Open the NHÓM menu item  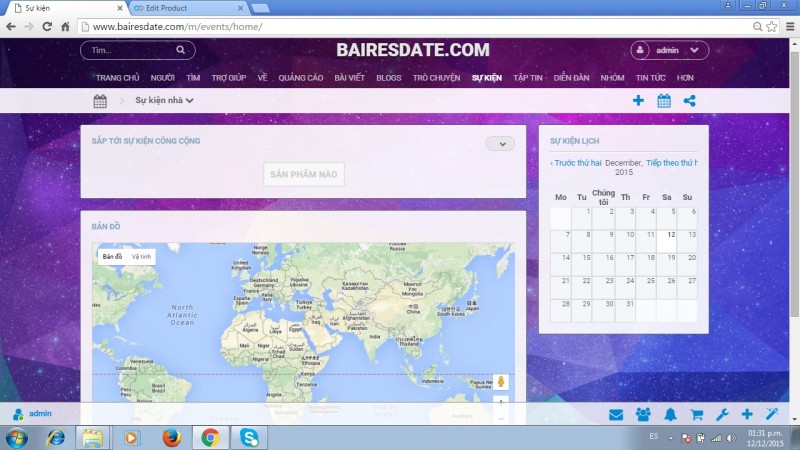[x=612, y=78]
